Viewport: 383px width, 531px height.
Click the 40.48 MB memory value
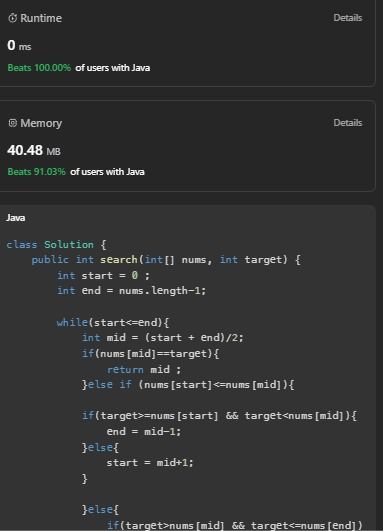[34, 150]
